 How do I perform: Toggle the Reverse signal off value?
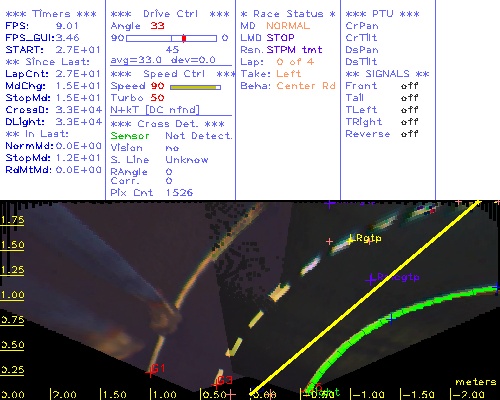[409, 134]
